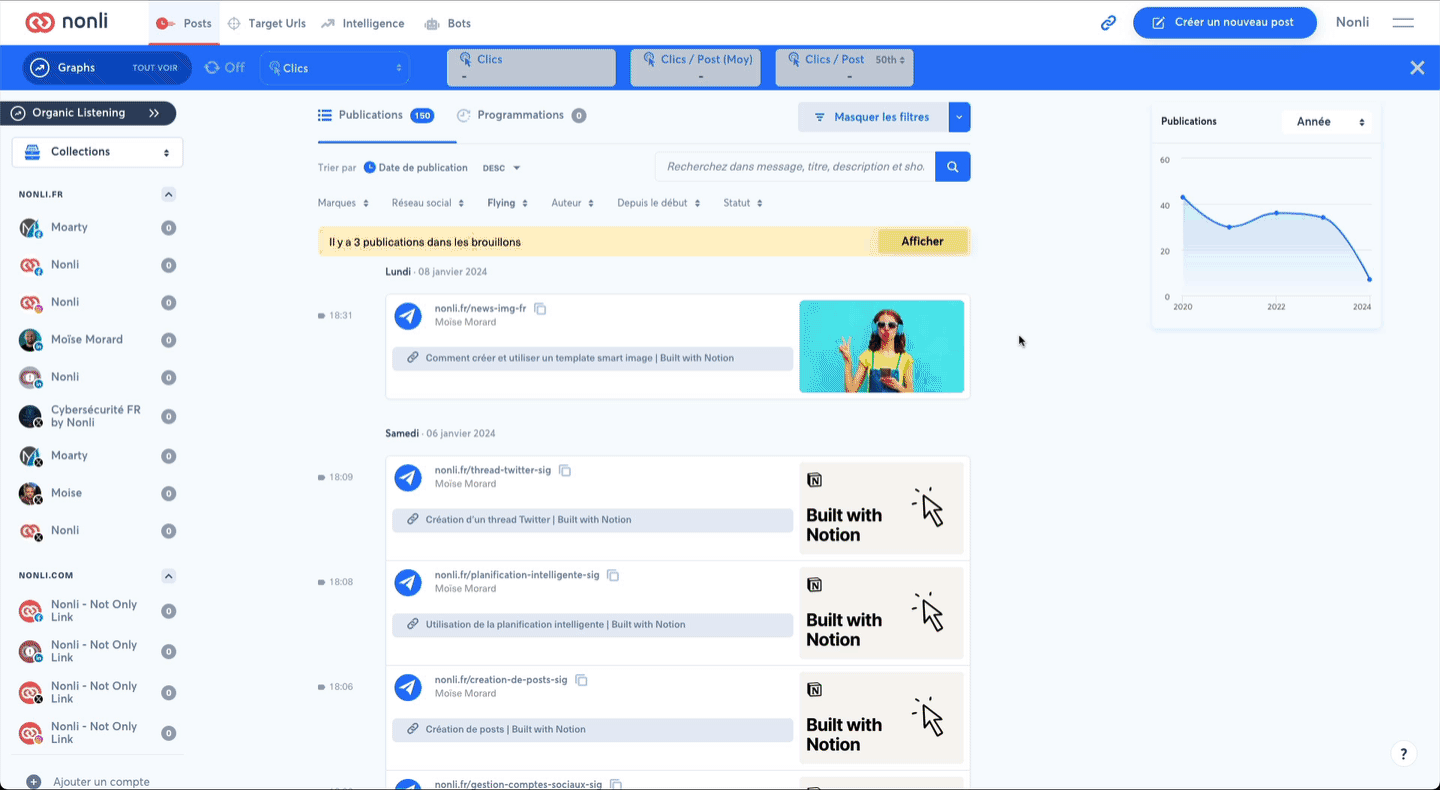Screen dimensions: 1440x790
Task: Open the hamburger menu icon
Action: pos(1403,23)
